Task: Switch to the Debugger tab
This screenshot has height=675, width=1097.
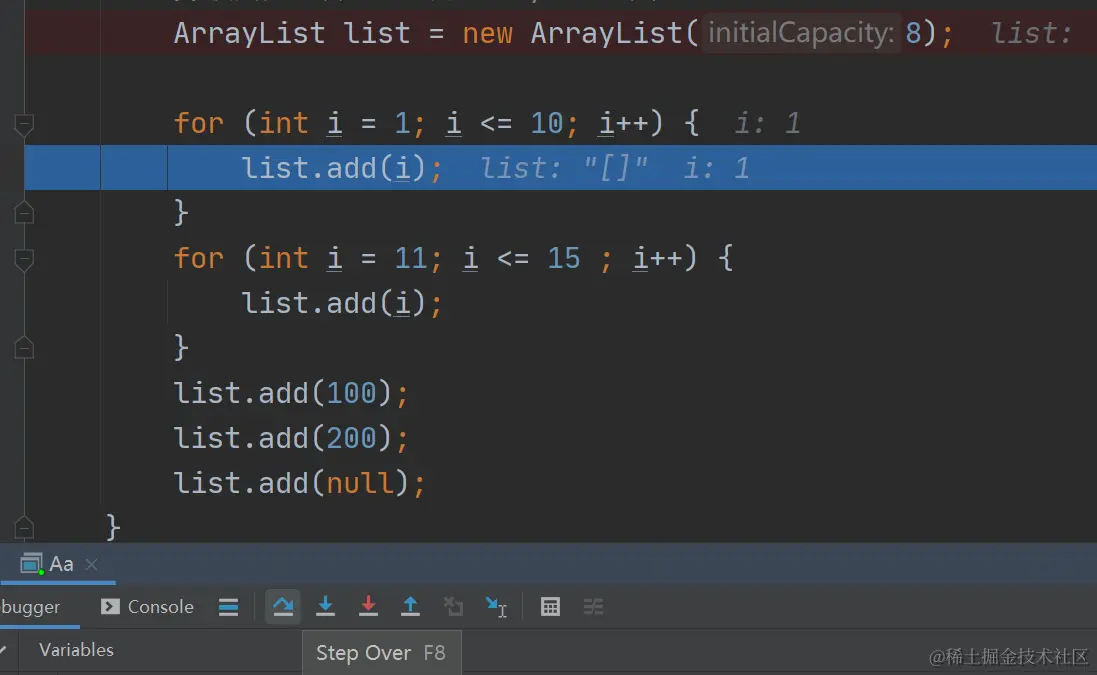Action: pyautogui.click(x=30, y=606)
